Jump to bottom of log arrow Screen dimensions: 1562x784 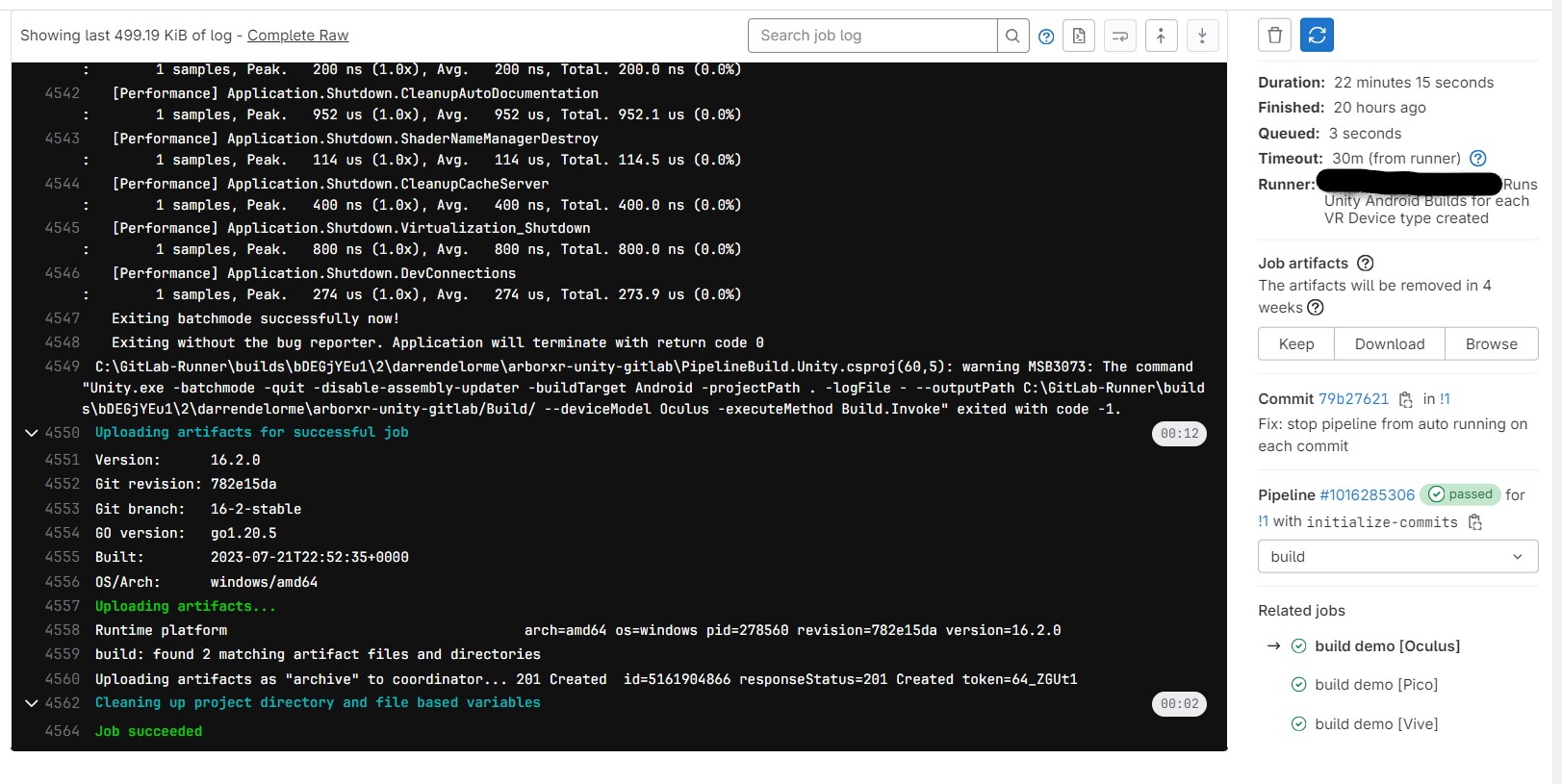(1202, 36)
